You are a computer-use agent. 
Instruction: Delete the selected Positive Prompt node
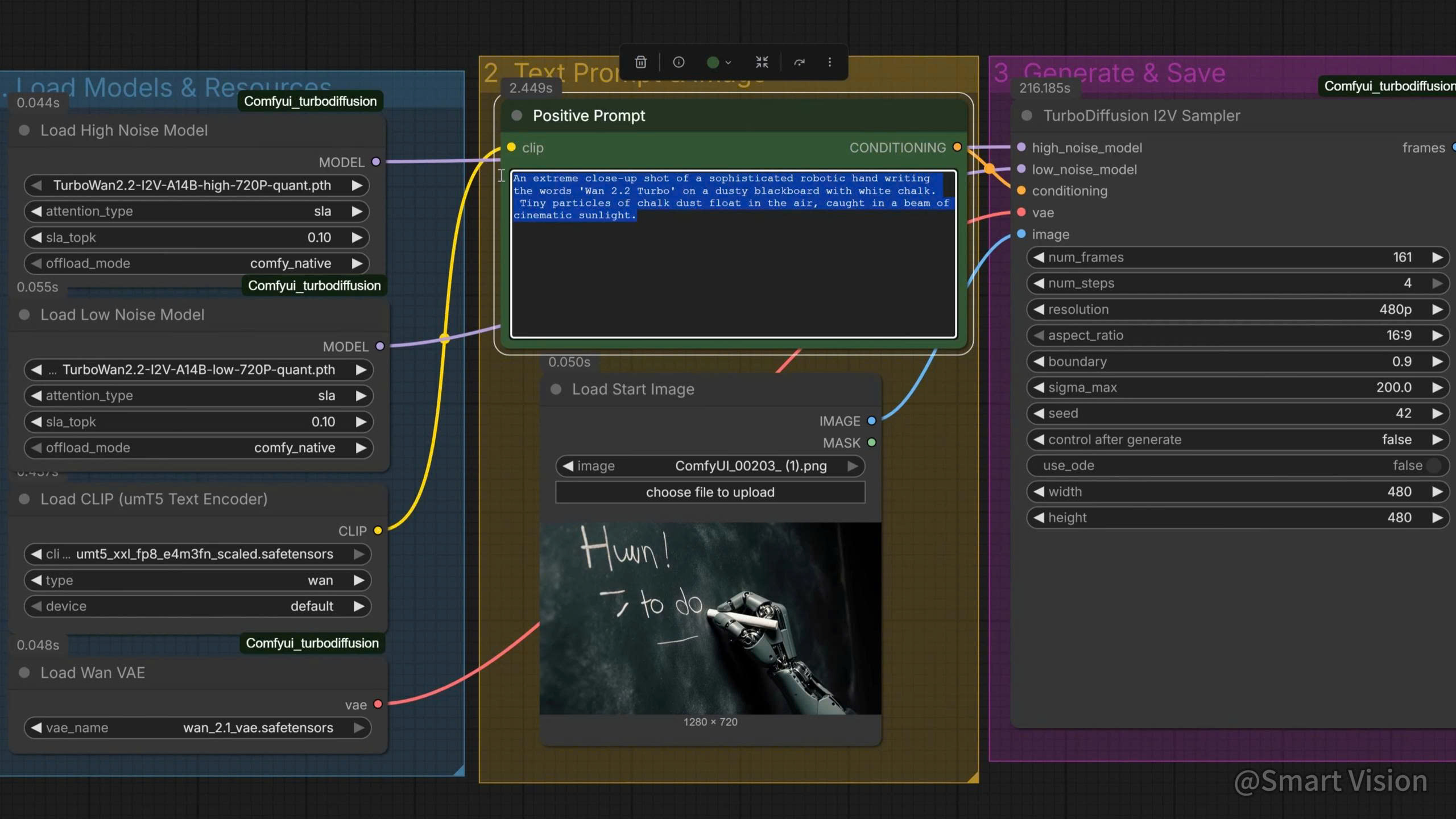coord(640,62)
